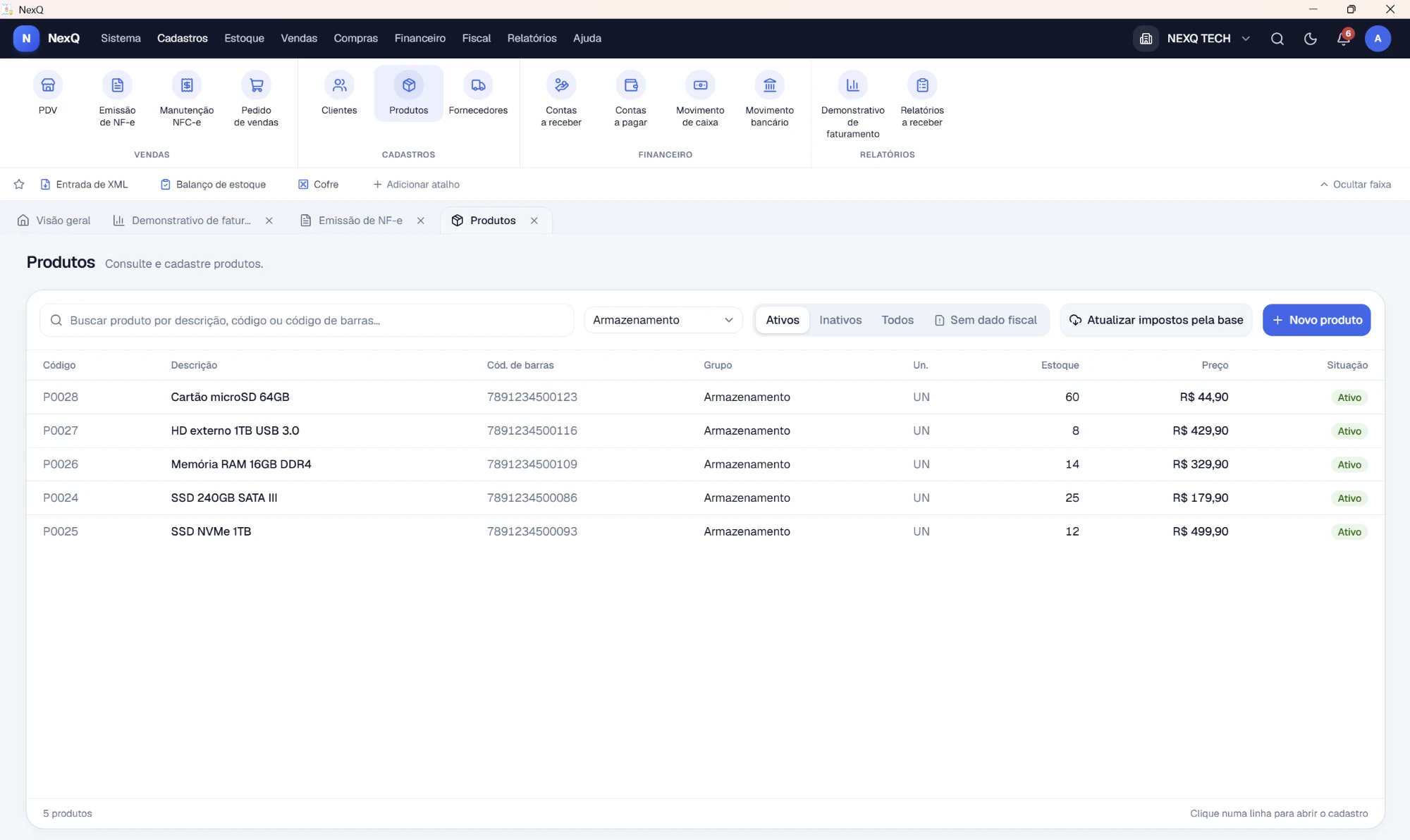This screenshot has height=840, width=1410.
Task: Click Novo produto button
Action: coord(1316,320)
